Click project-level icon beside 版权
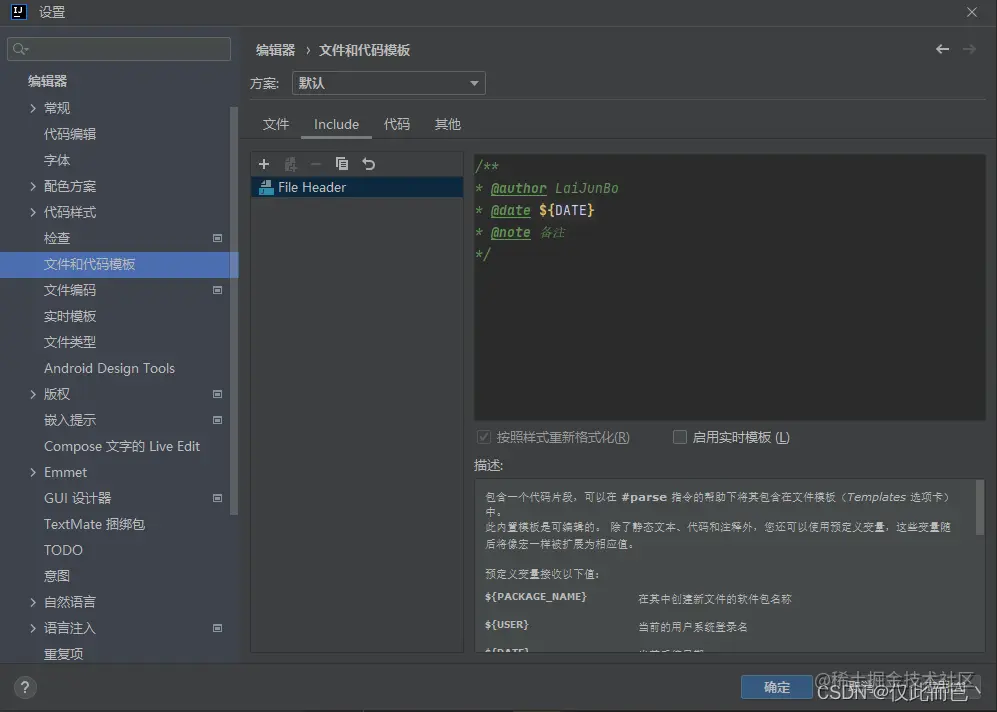This screenshot has height=712, width=997. tap(217, 394)
